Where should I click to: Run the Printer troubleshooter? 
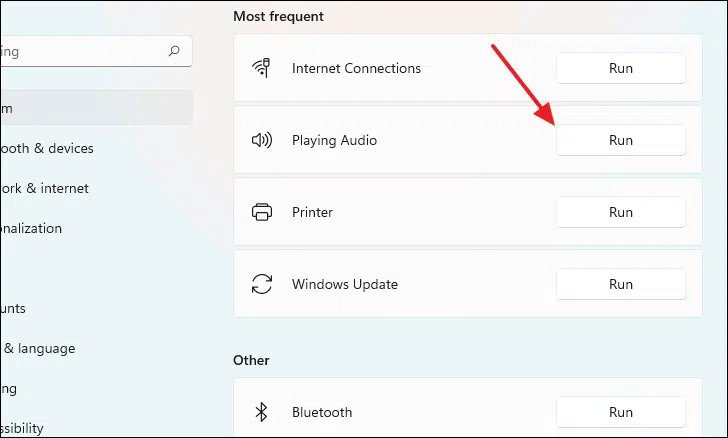click(x=621, y=212)
